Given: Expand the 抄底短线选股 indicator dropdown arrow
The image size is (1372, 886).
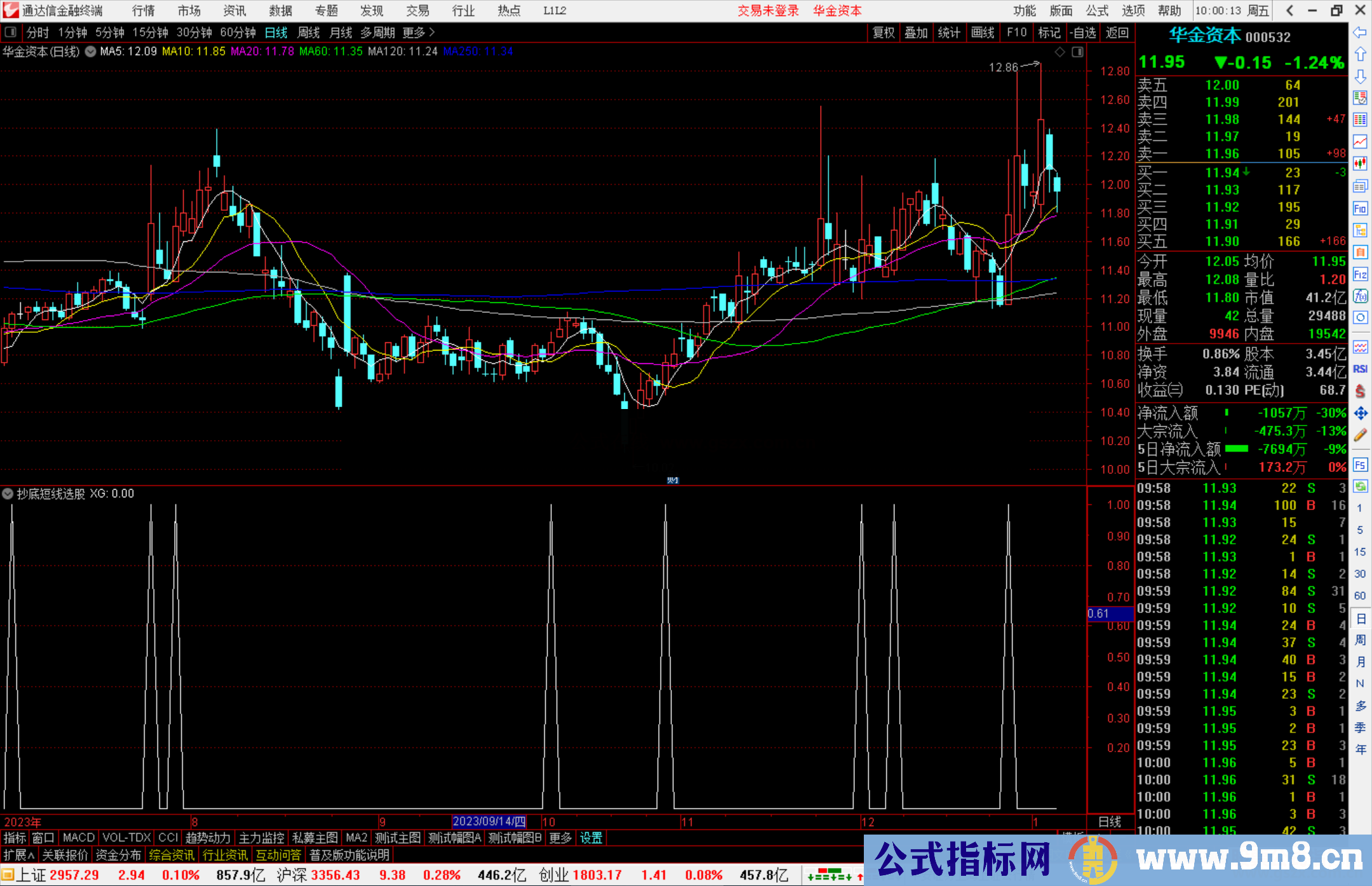Looking at the screenshot, I should click(x=8, y=493).
